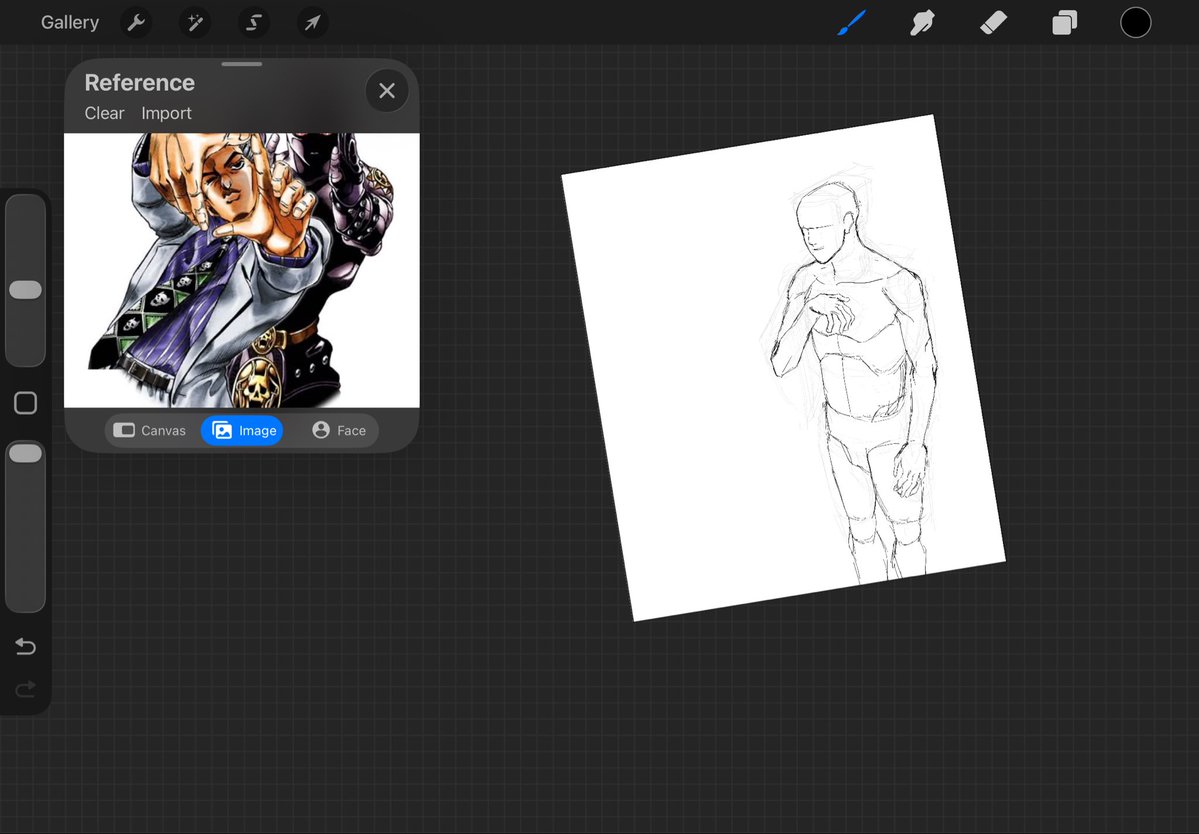
Task: Select the Brush tool
Action: coord(851,23)
